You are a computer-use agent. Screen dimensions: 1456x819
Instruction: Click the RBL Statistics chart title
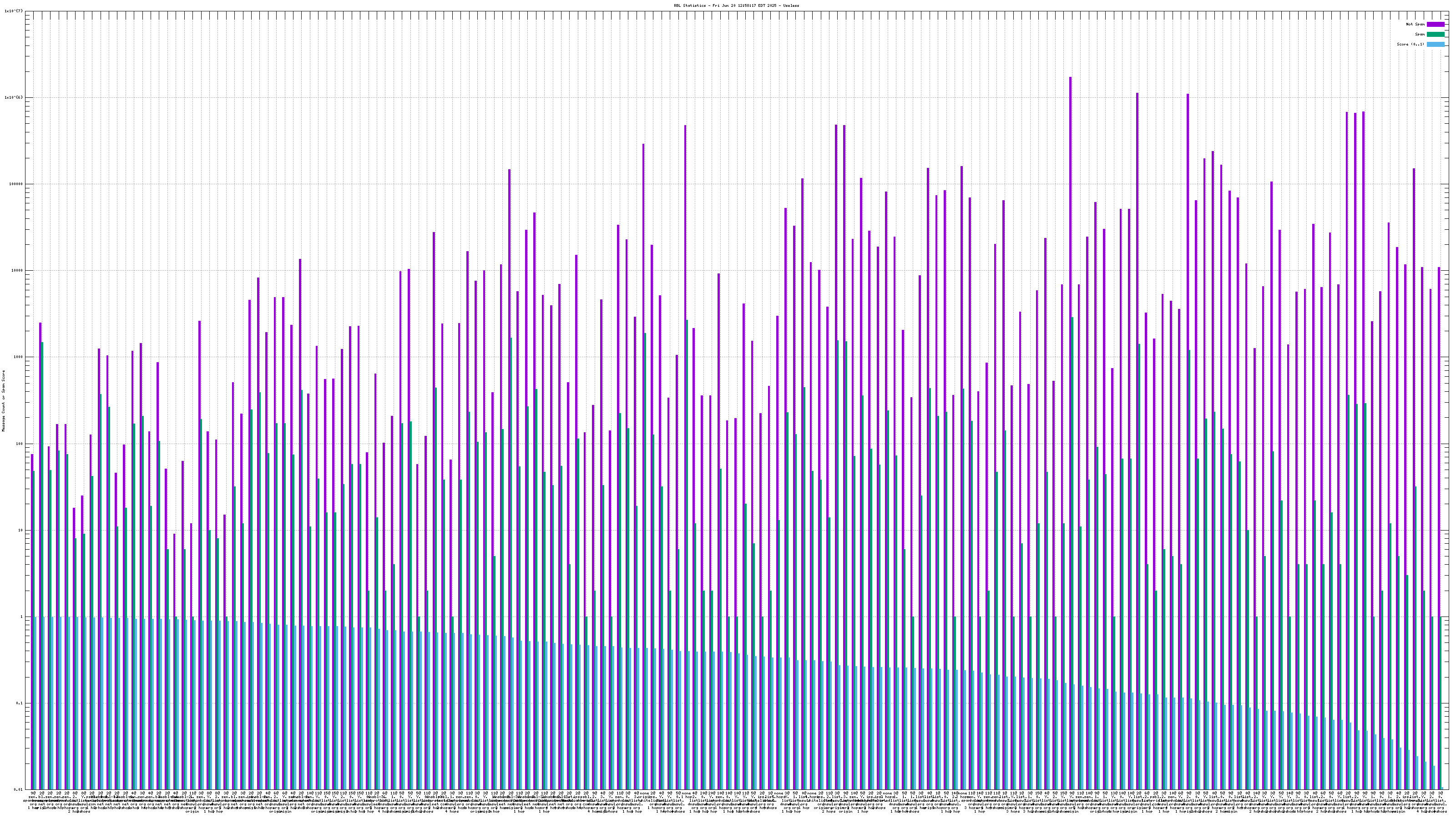[x=736, y=5]
